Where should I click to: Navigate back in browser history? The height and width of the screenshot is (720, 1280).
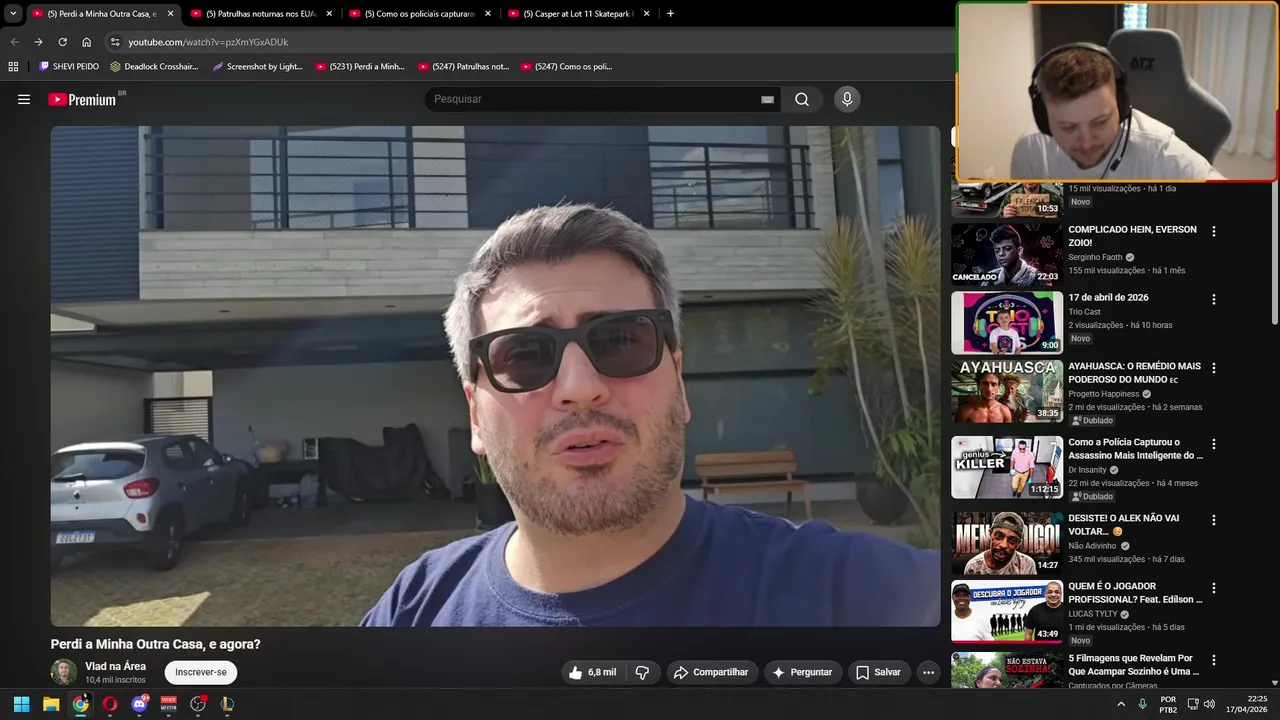pos(14,42)
